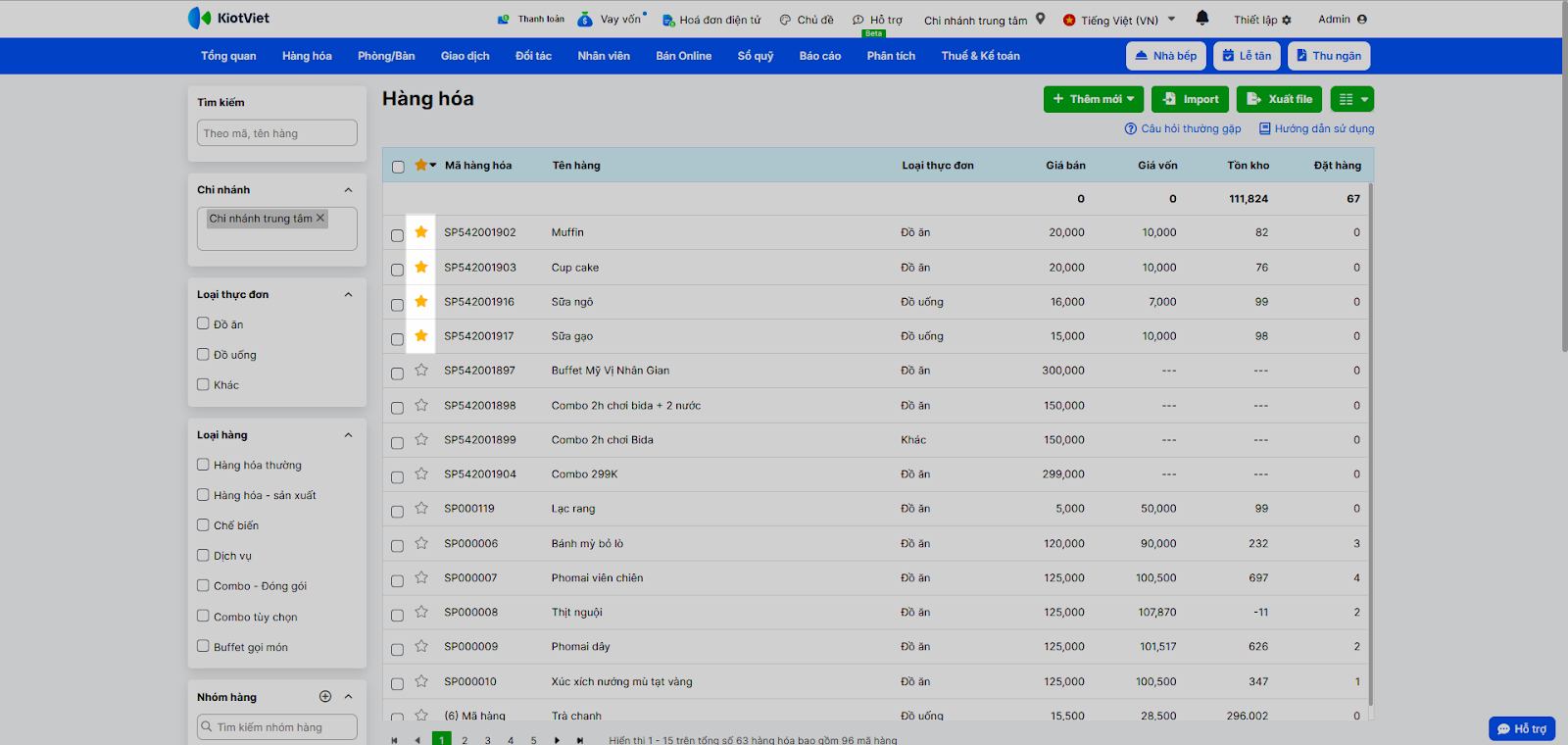Focus the Tìm kiếm nhóm hàng field

coord(277,727)
